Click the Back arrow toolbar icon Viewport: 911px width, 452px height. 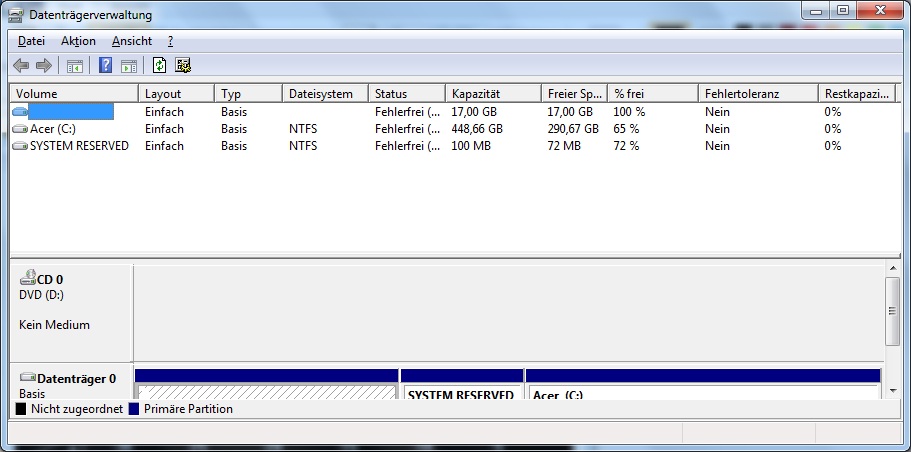(x=21, y=66)
